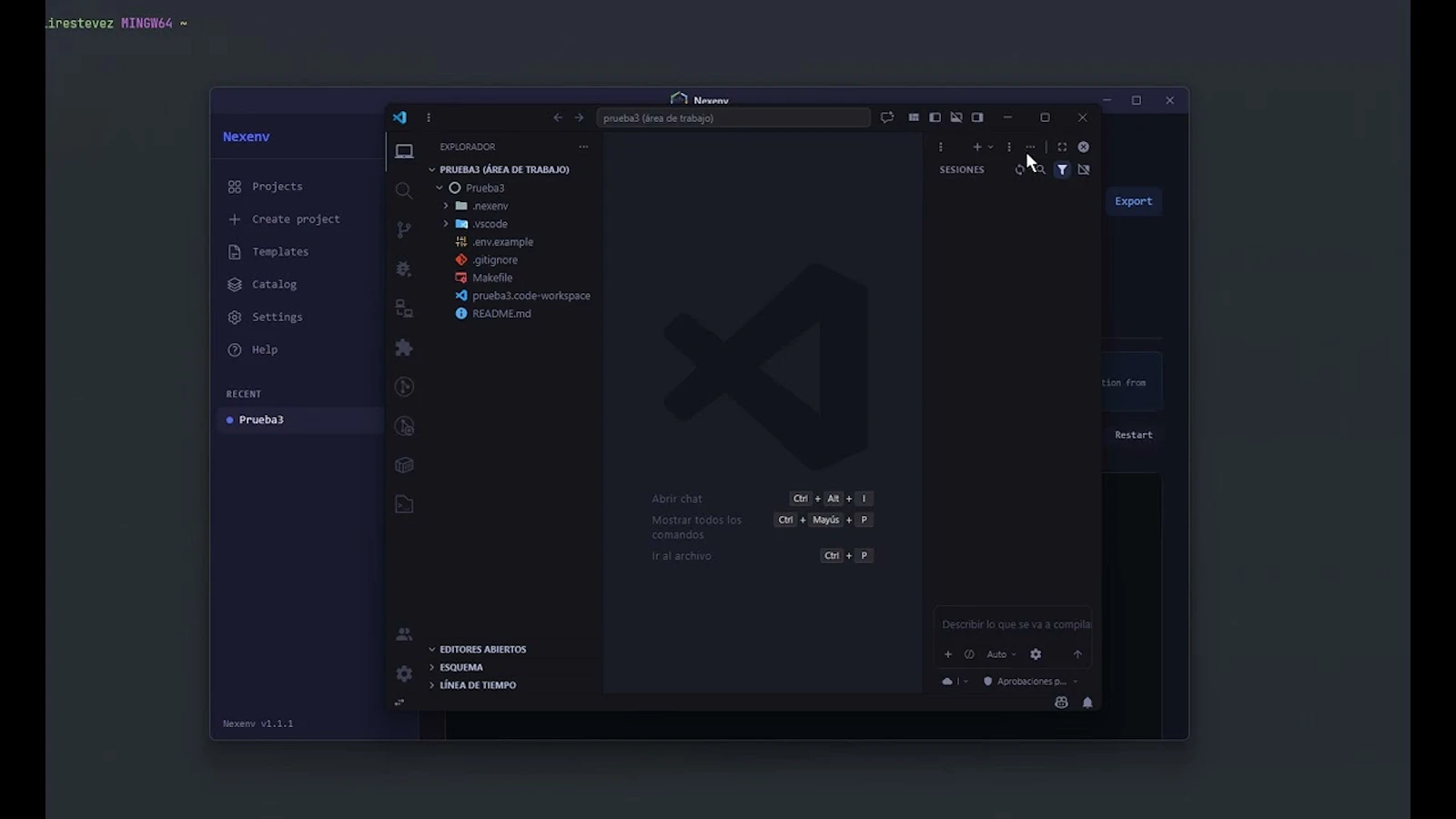Screen dimensions: 1456x819
Task: Maximize the chat panel
Action: click(1062, 147)
